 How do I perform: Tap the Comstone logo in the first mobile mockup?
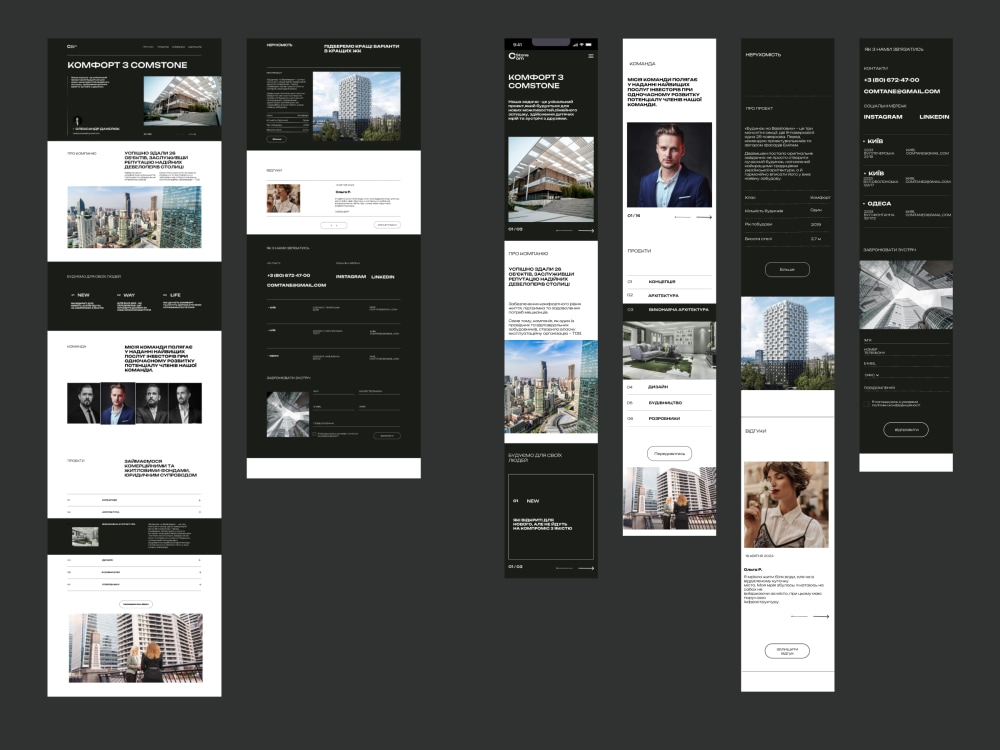(518, 56)
